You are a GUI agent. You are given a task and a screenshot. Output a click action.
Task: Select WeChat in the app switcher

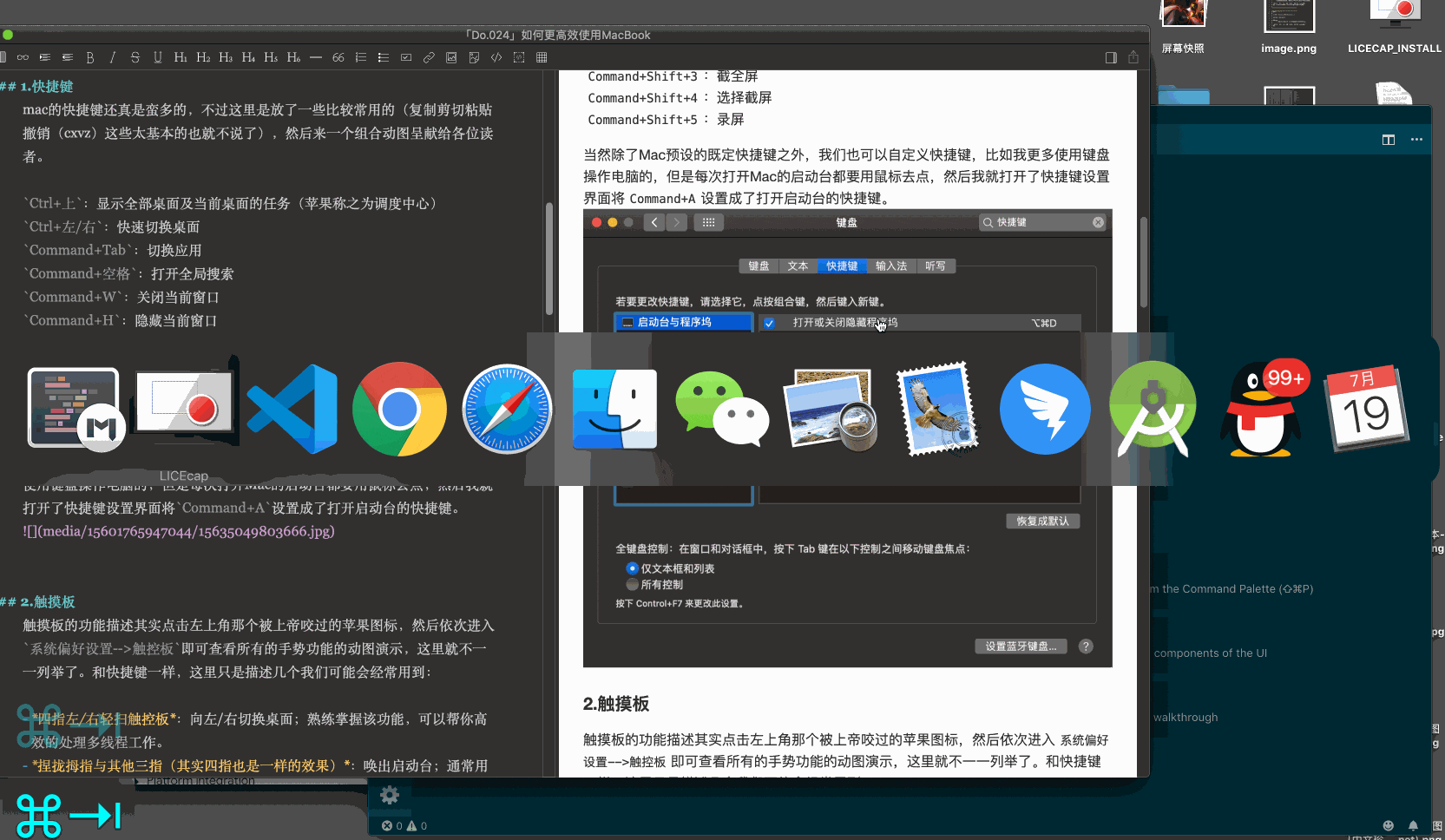coord(722,409)
